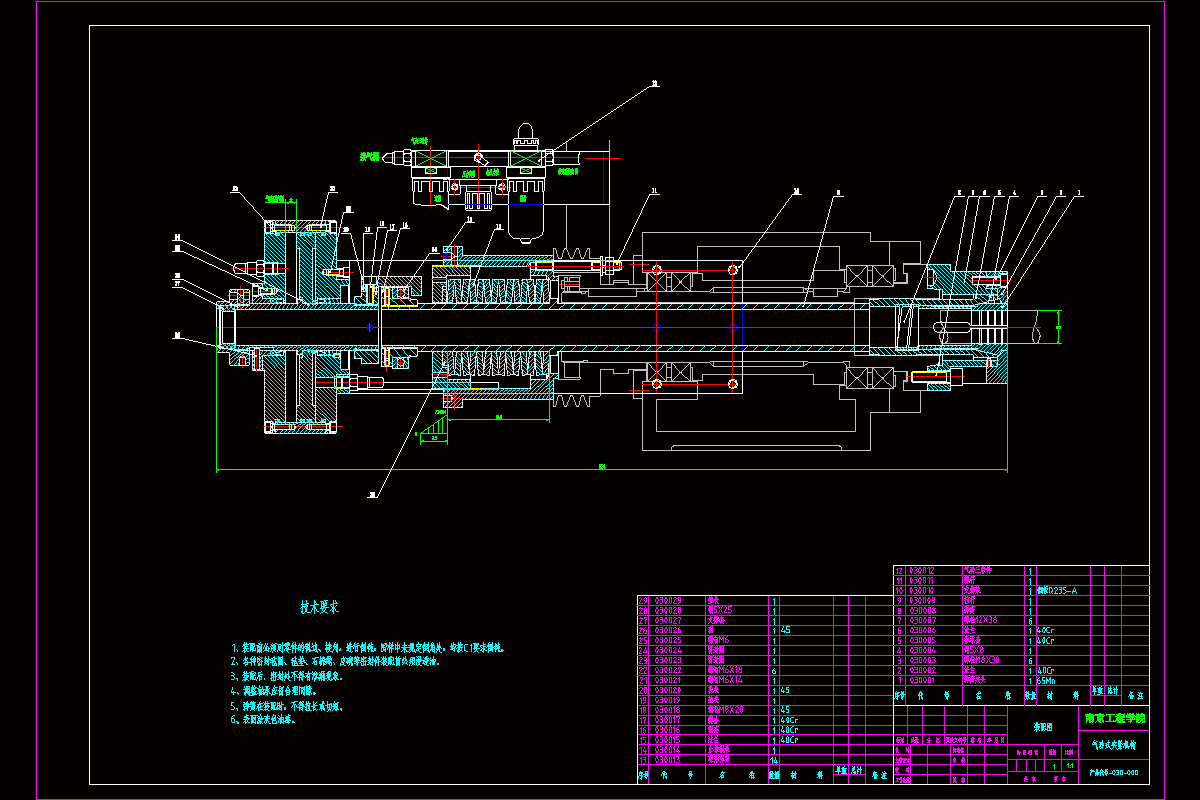
Task: Click the product code ending -030-000
Action: pyautogui.click(x=1114, y=773)
